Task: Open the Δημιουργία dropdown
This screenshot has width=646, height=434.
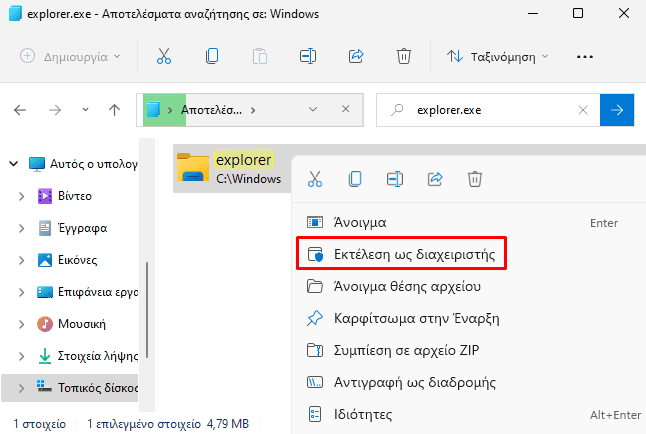Action: [x=70, y=56]
